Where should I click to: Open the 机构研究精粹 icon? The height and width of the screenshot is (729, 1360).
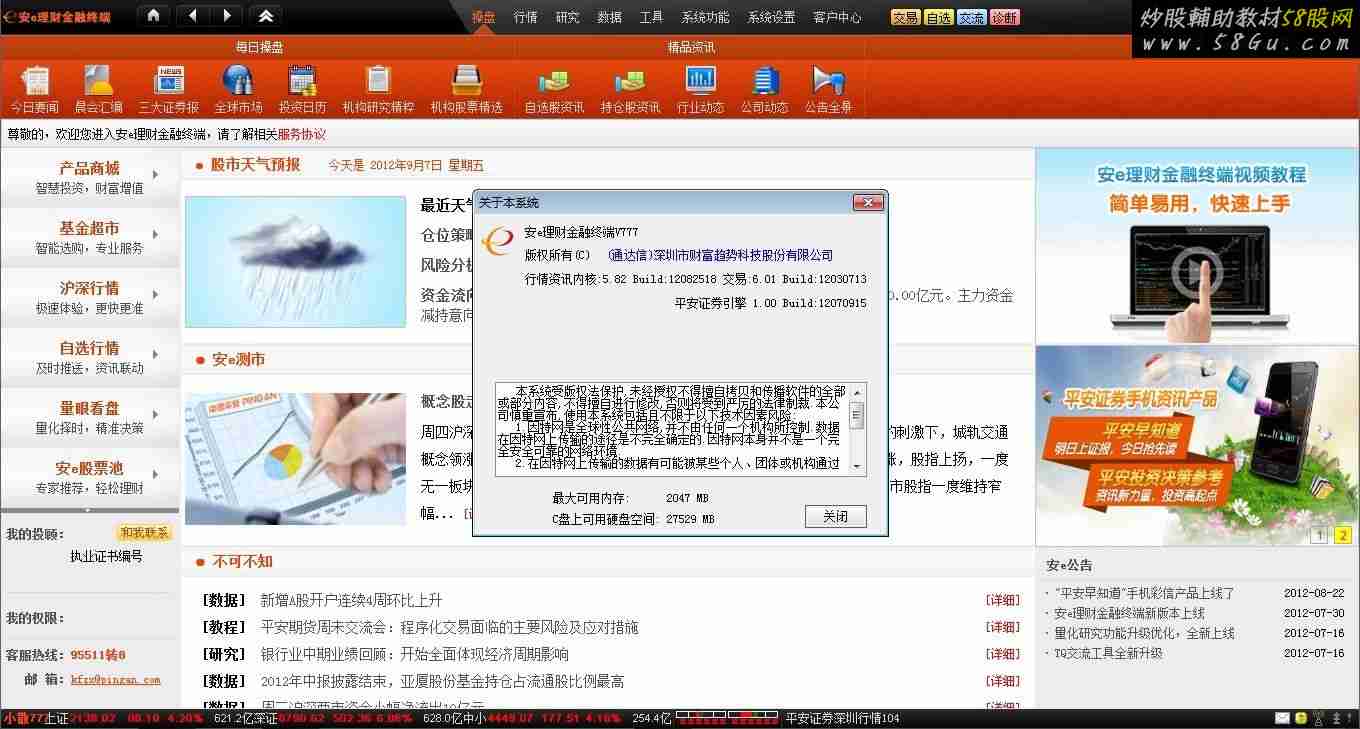(378, 89)
